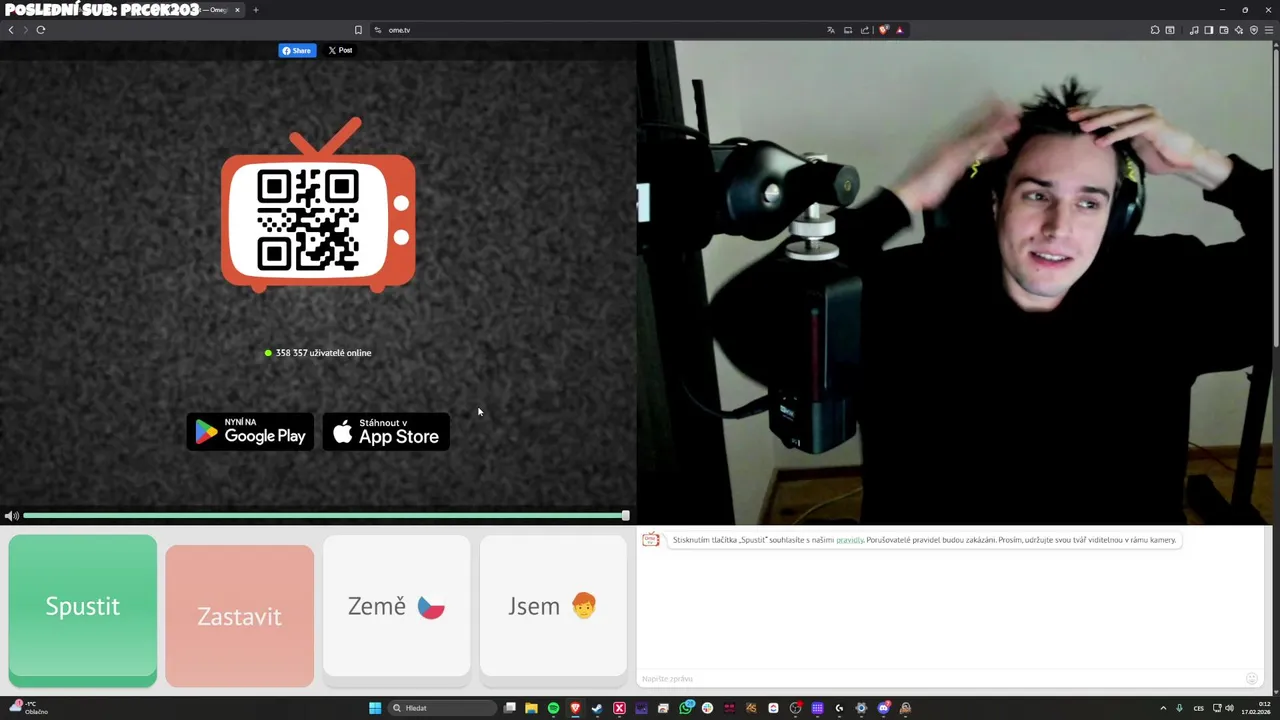Screen dimensions: 1280x720
Task: Open Task View on taskbar
Action: click(510, 708)
